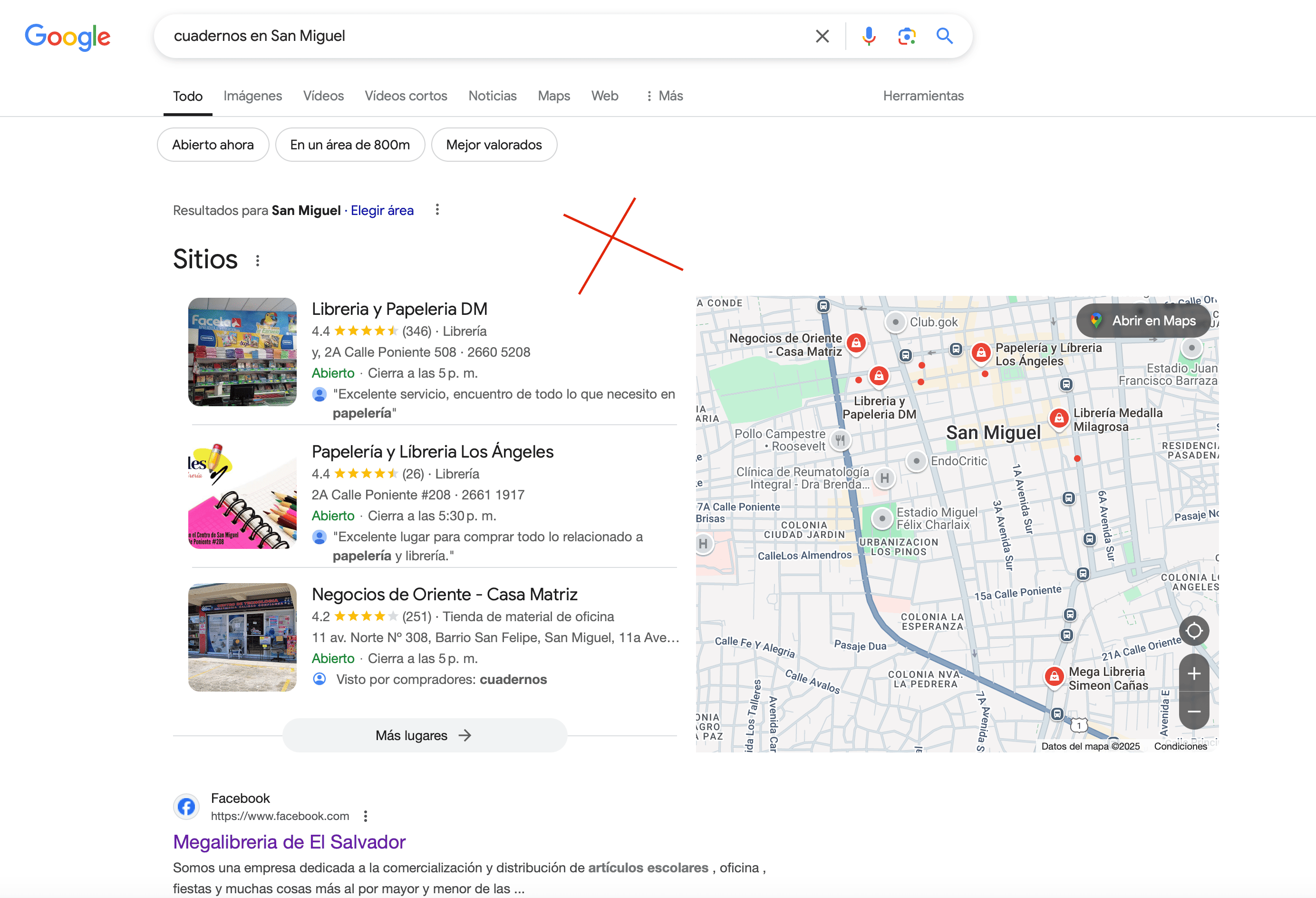This screenshot has height=898, width=1316.
Task: Click the "Cierra a las 5:30 p. m." hours
Action: (x=432, y=516)
